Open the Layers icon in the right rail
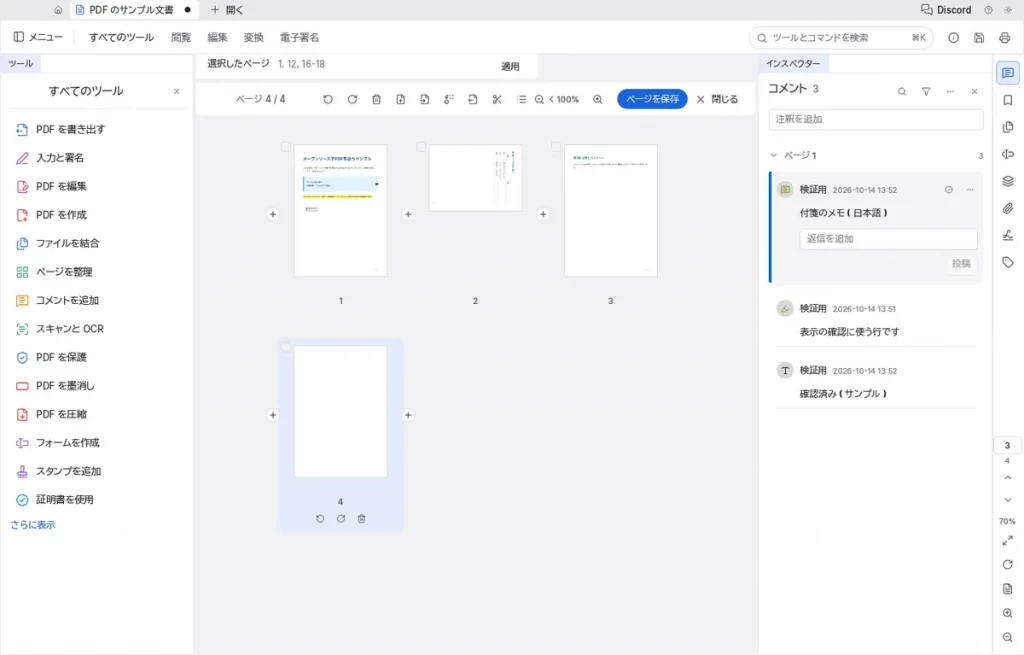Image resolution: width=1024 pixels, height=655 pixels. tap(1008, 181)
